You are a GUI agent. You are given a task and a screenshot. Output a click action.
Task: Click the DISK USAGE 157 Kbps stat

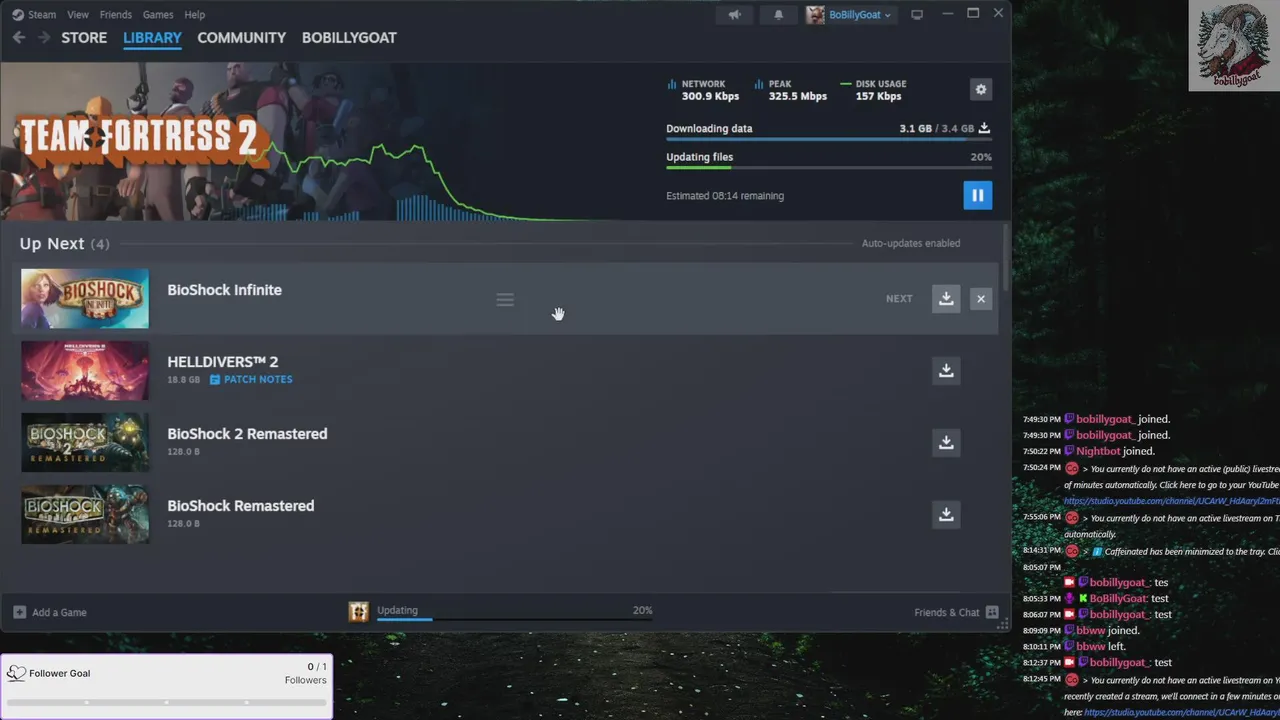coord(874,90)
